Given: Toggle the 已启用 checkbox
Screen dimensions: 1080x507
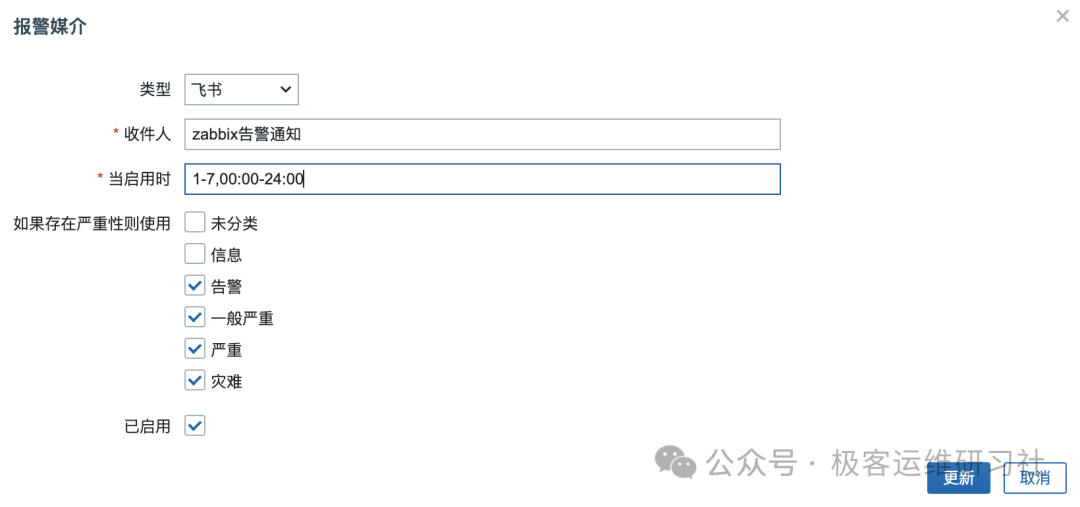Looking at the screenshot, I should (195, 426).
